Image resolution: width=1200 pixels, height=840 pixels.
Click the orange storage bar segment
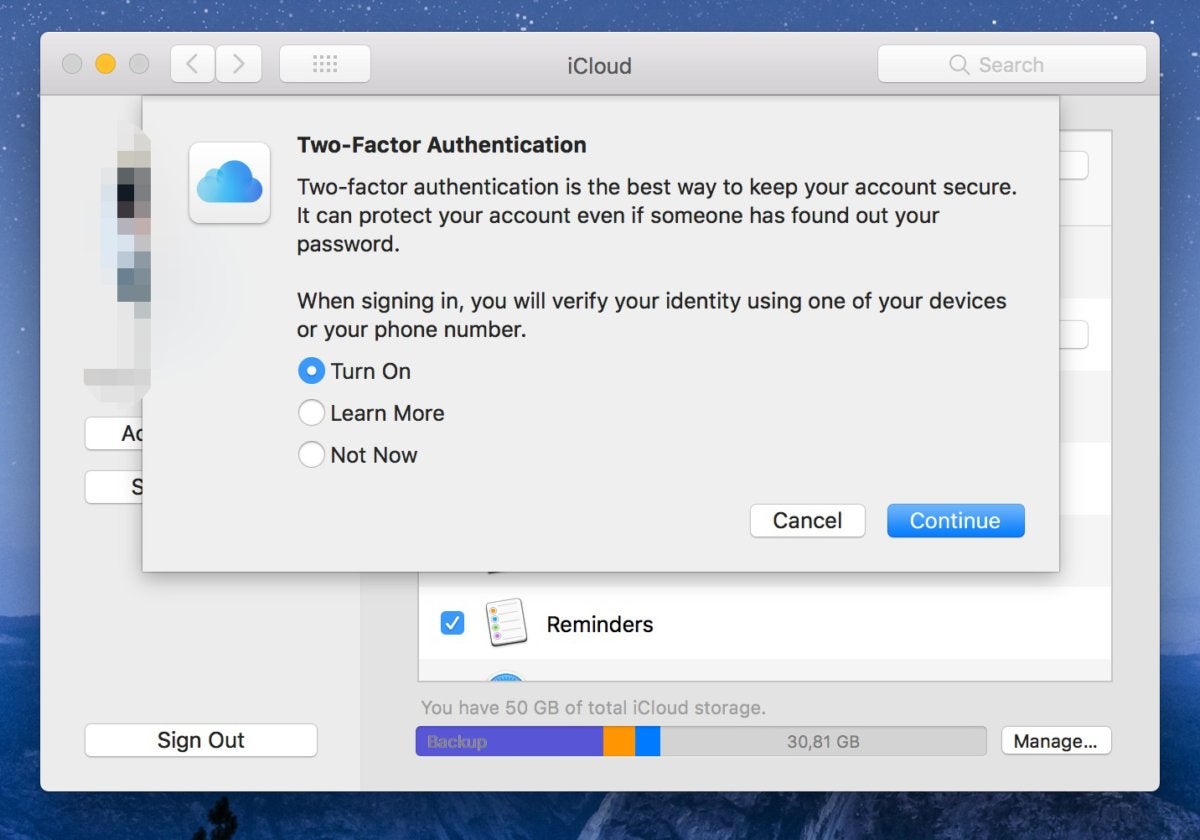(619, 741)
